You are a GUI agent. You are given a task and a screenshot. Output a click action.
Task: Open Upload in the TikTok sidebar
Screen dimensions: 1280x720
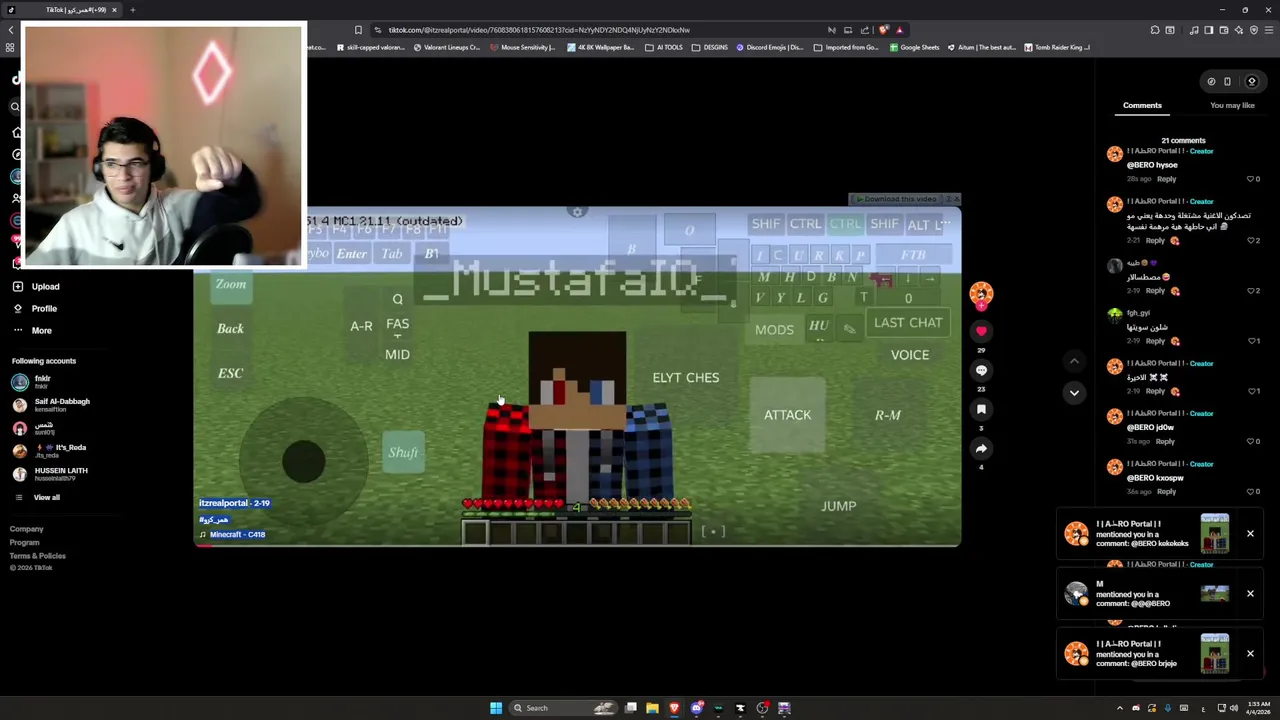pos(36,287)
